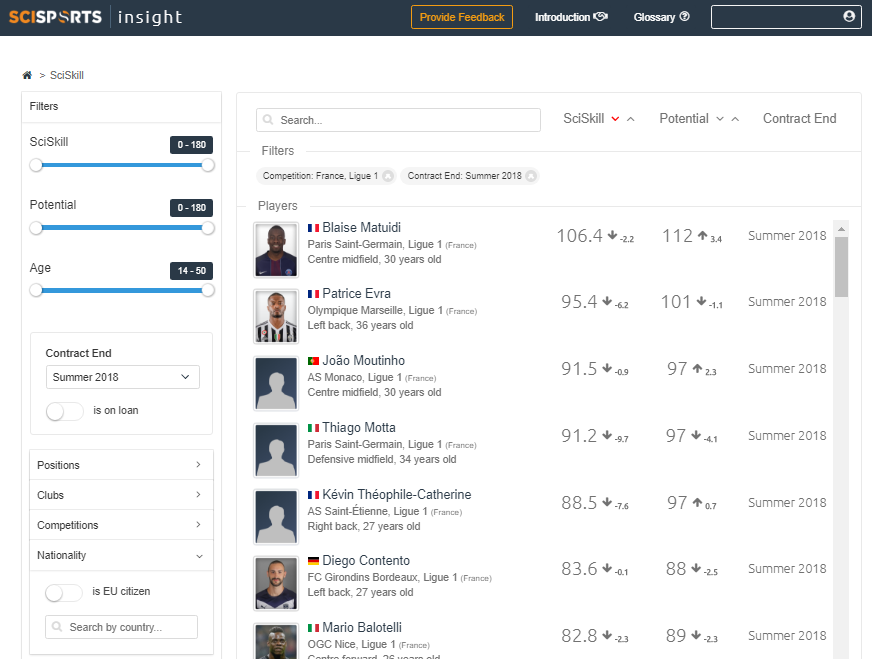Click the Potential column header
The height and width of the screenshot is (659, 872).
pyautogui.click(x=683, y=118)
